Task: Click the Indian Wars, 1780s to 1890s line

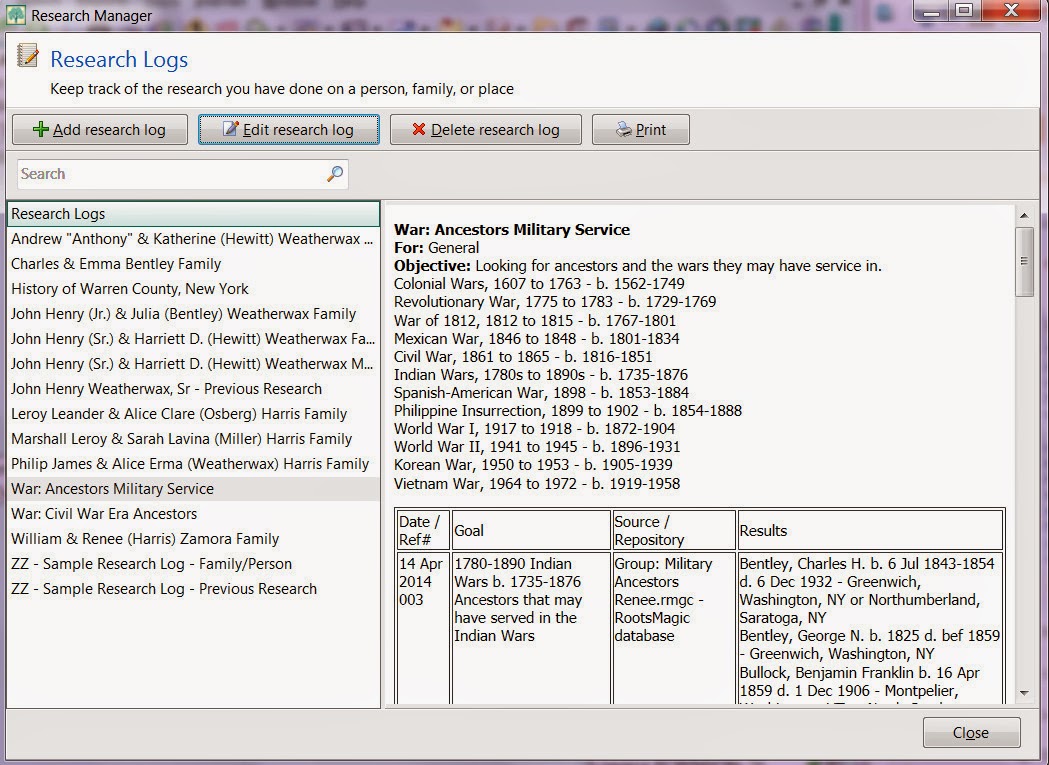Action: tap(541, 375)
